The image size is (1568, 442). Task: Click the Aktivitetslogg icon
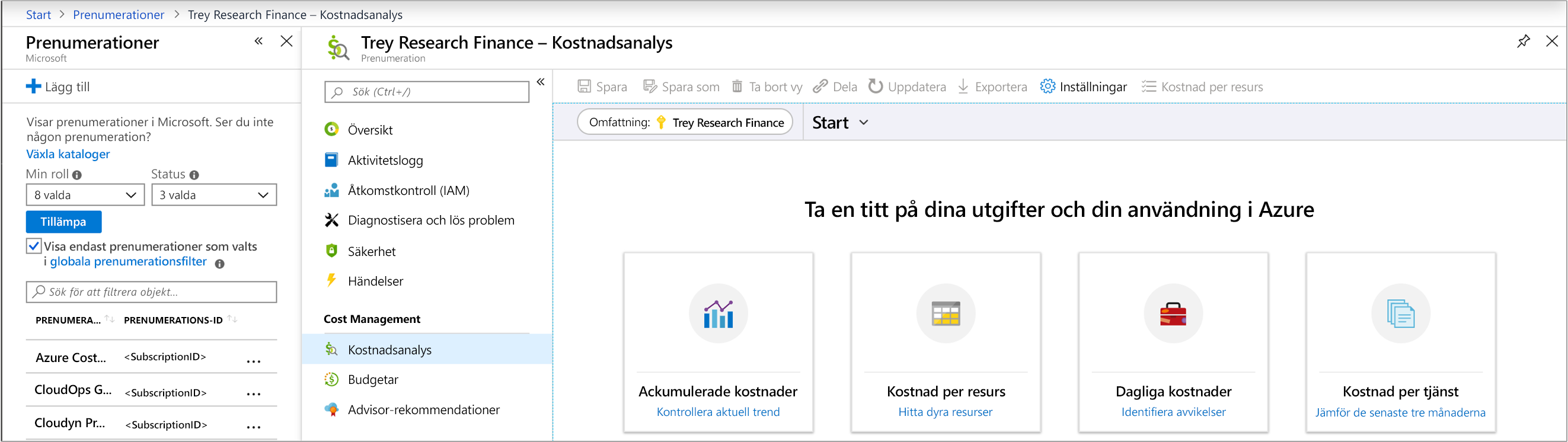(331, 160)
